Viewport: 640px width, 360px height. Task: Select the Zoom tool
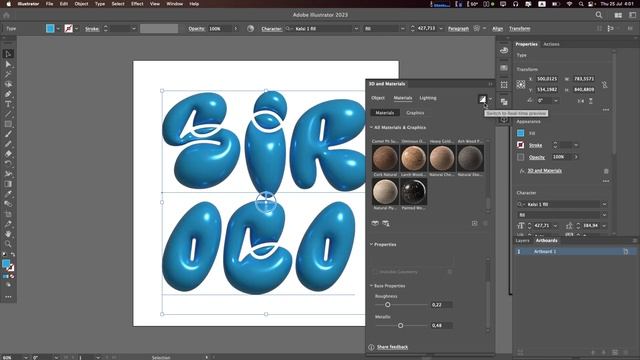8,244
